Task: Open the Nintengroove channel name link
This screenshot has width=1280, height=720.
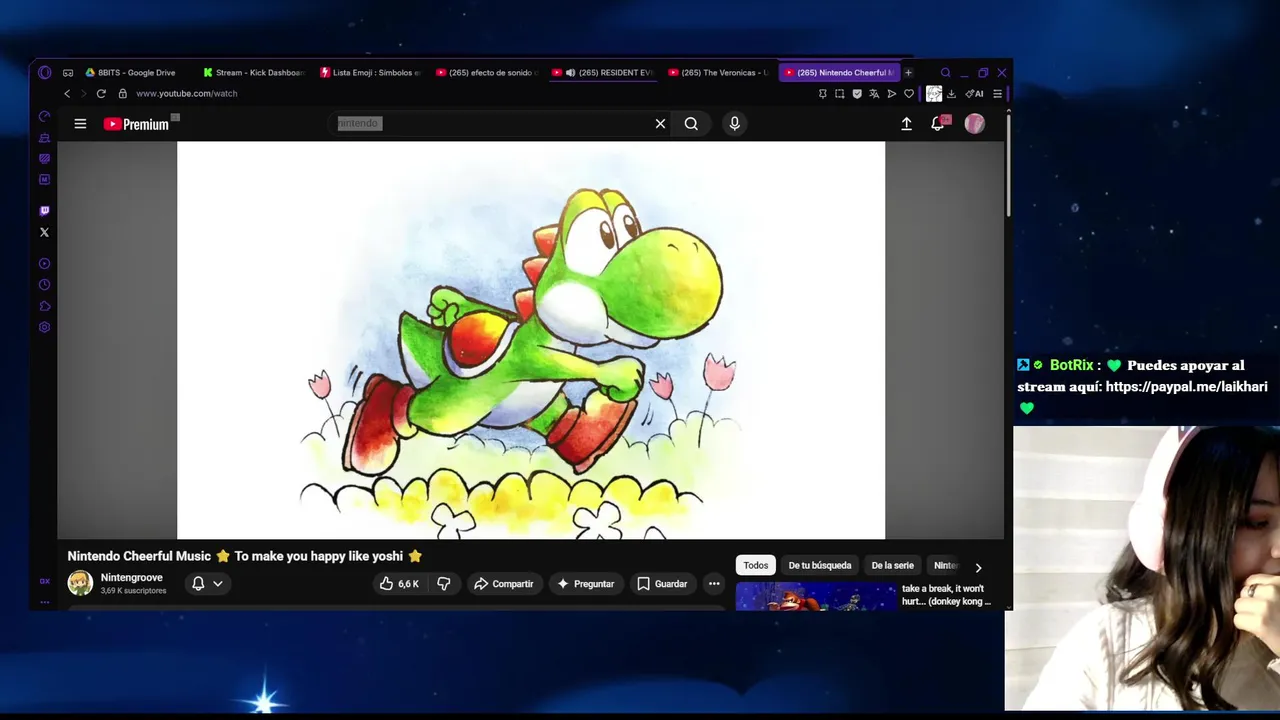Action: point(131,578)
